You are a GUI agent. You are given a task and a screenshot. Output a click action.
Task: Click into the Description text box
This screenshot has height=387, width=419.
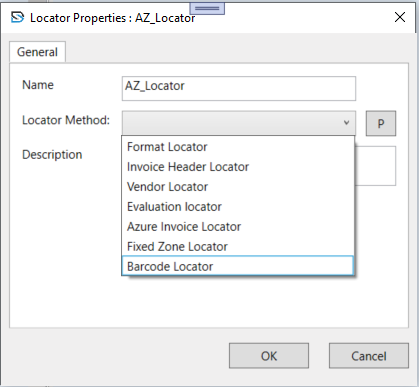coord(375,166)
